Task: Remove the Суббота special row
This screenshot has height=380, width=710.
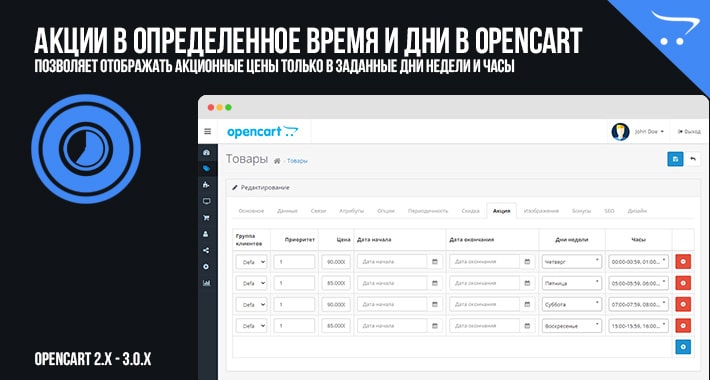Action: pos(683,304)
